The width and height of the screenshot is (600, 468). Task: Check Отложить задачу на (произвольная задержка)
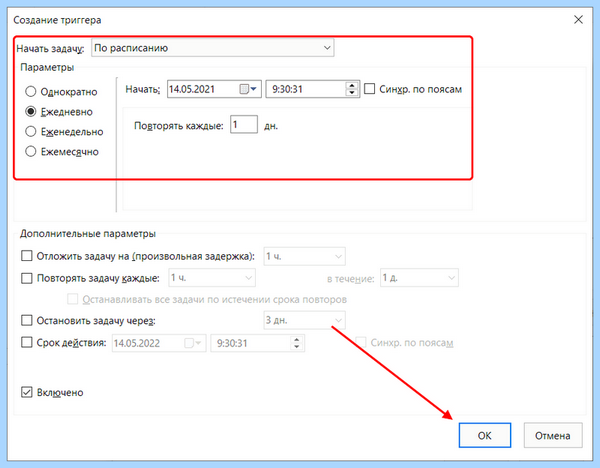click(x=26, y=256)
